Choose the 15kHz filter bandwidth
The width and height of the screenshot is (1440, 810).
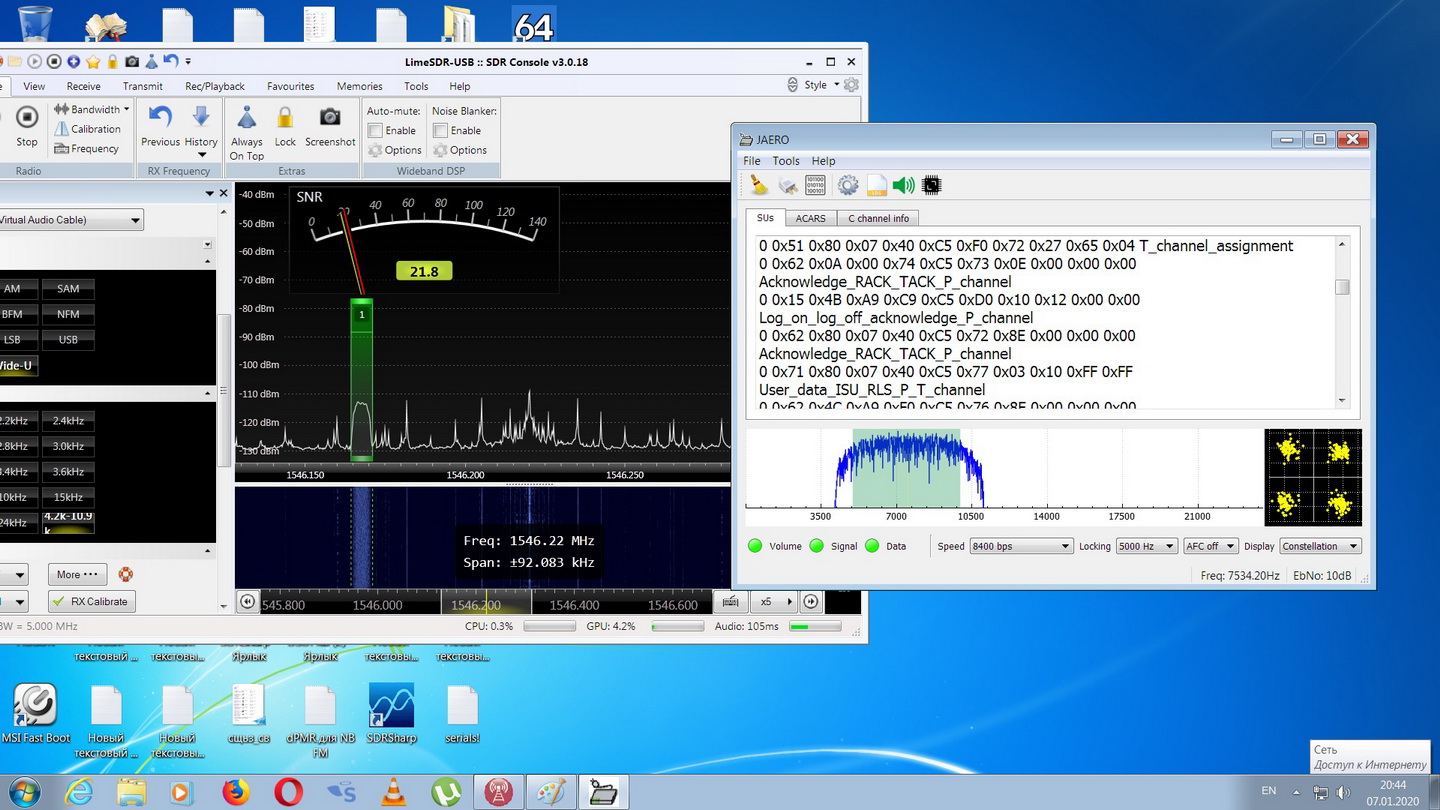tap(68, 497)
